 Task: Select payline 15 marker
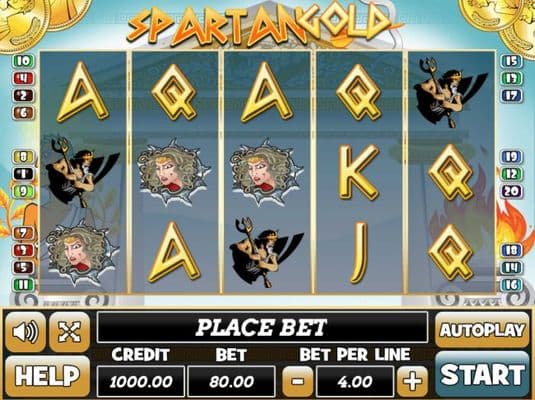click(x=511, y=61)
